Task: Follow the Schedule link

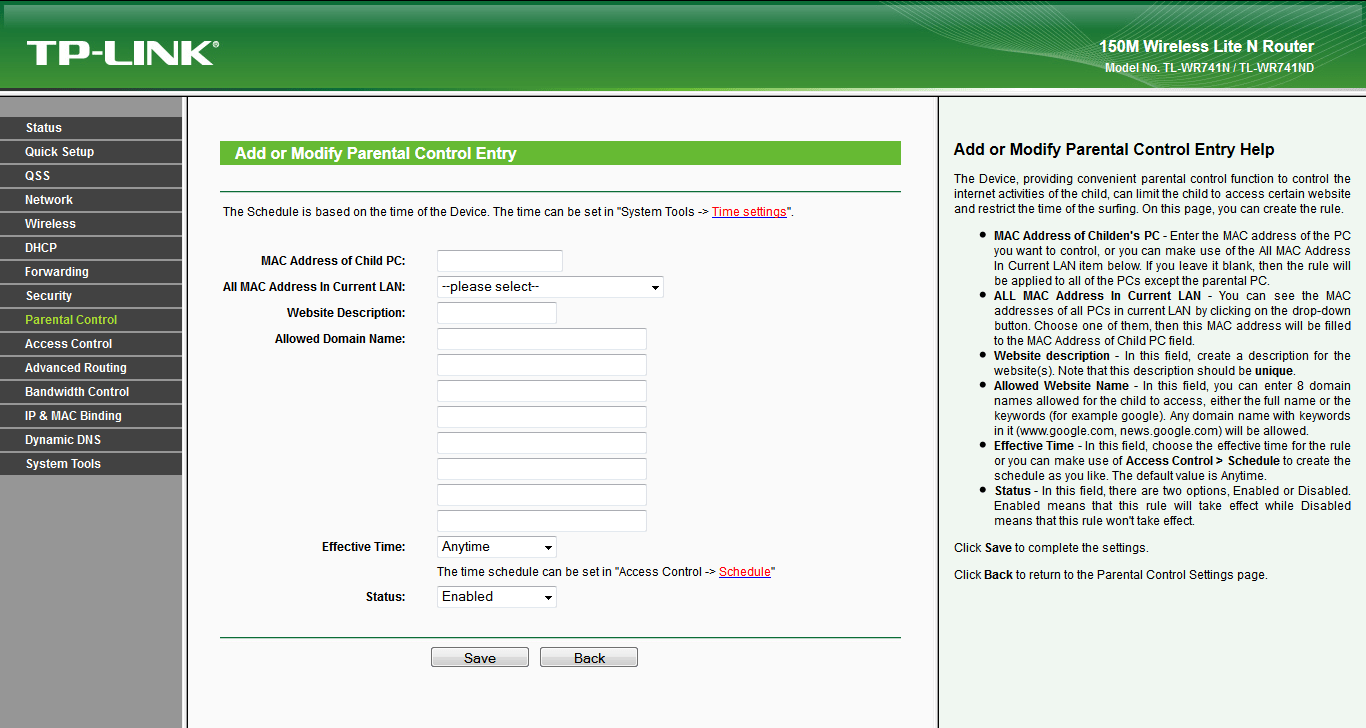Action: point(745,572)
